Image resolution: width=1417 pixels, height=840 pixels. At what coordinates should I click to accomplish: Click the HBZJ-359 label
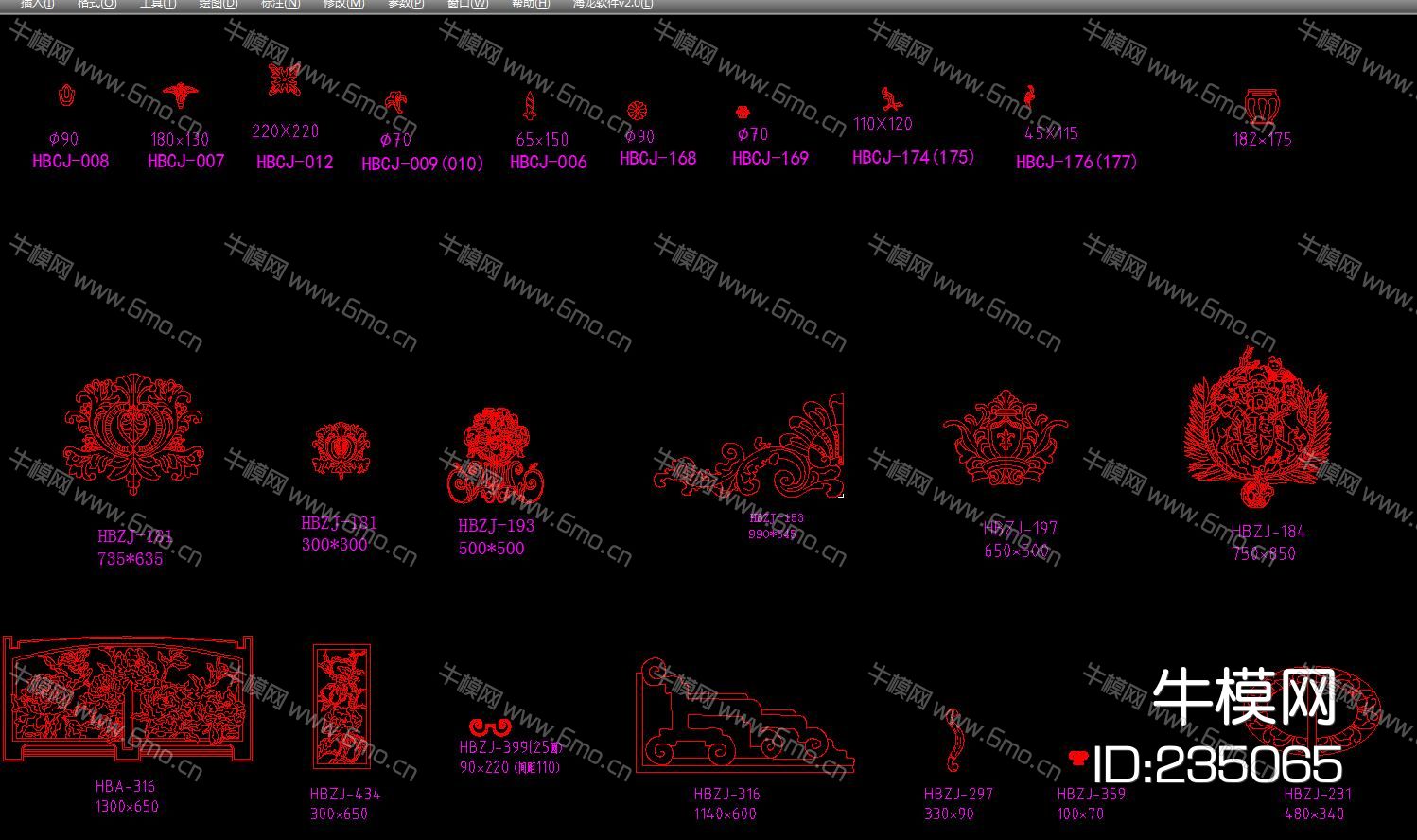[x=1092, y=794]
